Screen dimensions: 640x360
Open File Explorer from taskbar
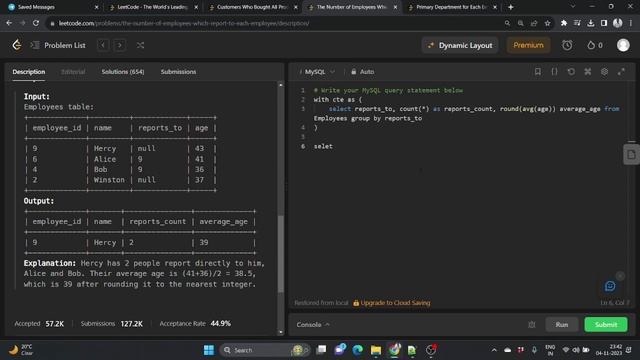(x=376, y=350)
